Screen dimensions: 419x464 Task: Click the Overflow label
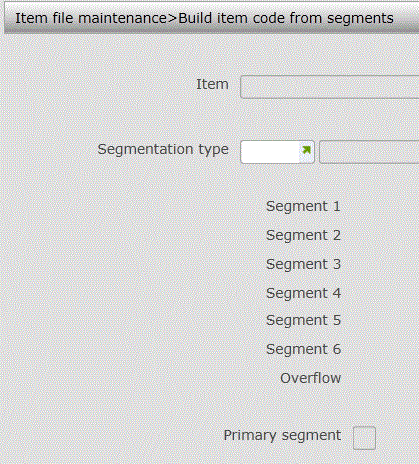point(311,378)
